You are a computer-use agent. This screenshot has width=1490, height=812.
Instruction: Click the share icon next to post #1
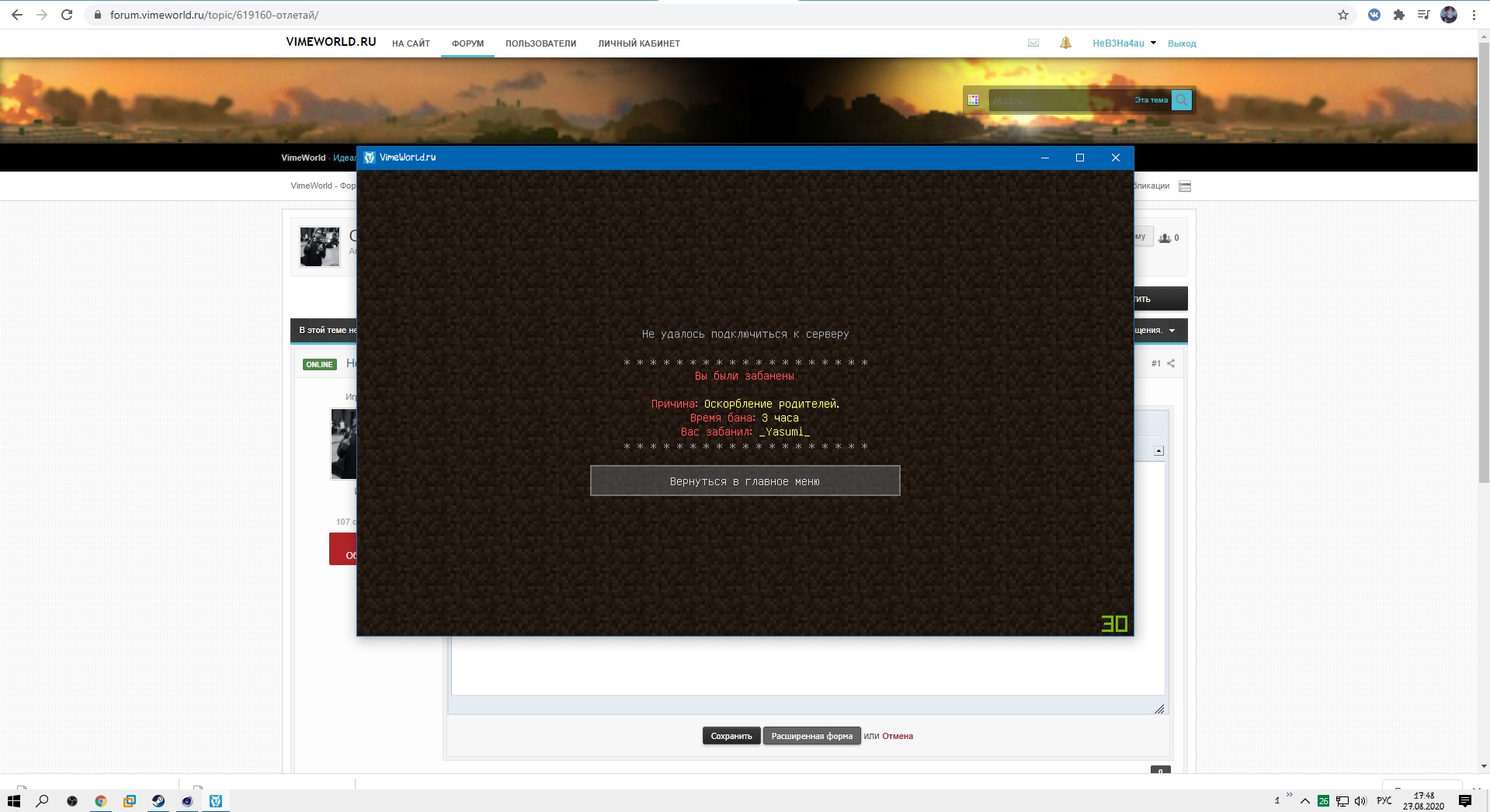pos(1171,363)
